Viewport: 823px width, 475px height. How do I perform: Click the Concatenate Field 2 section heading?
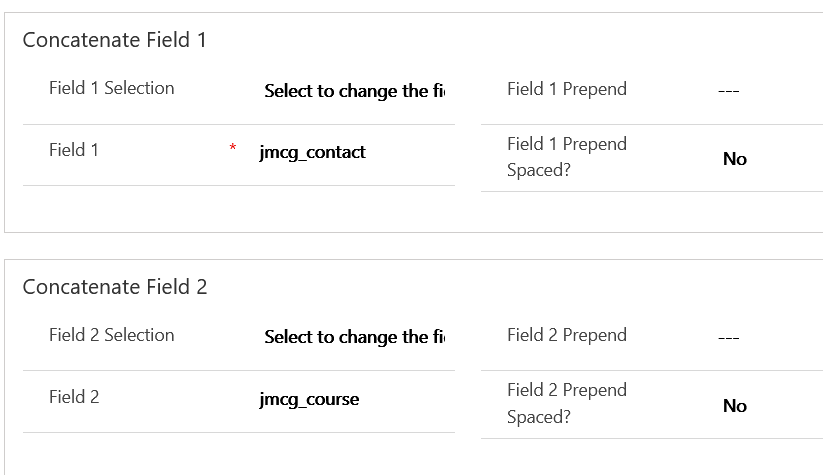114,287
